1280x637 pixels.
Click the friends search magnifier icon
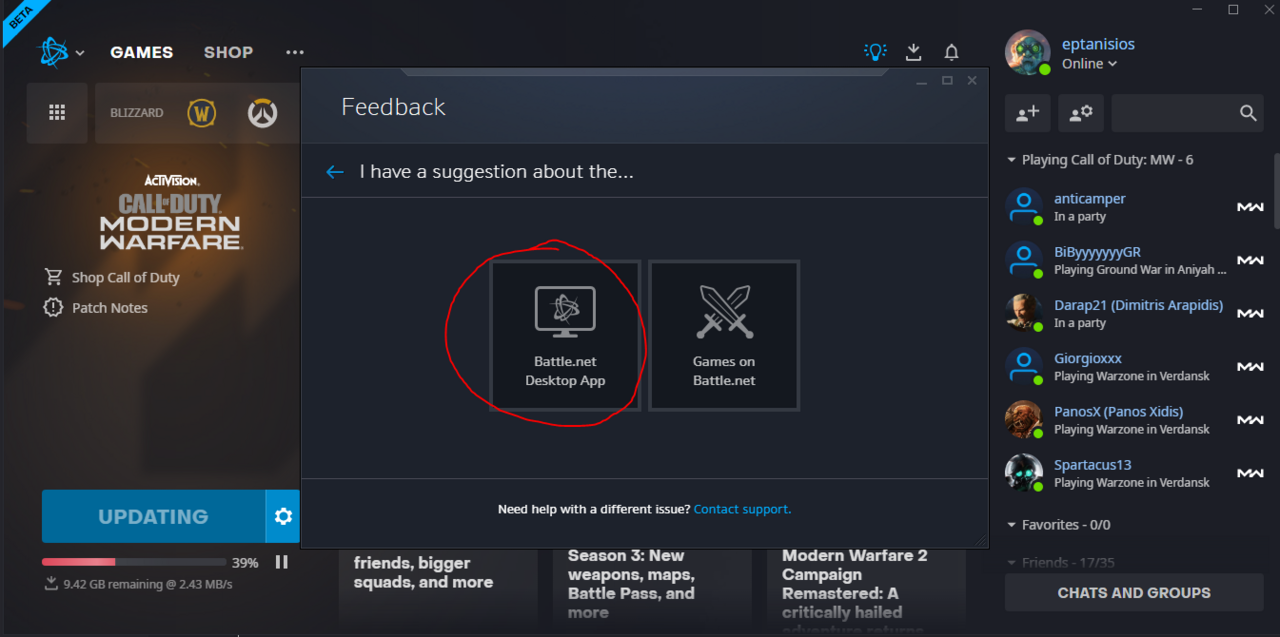point(1247,113)
